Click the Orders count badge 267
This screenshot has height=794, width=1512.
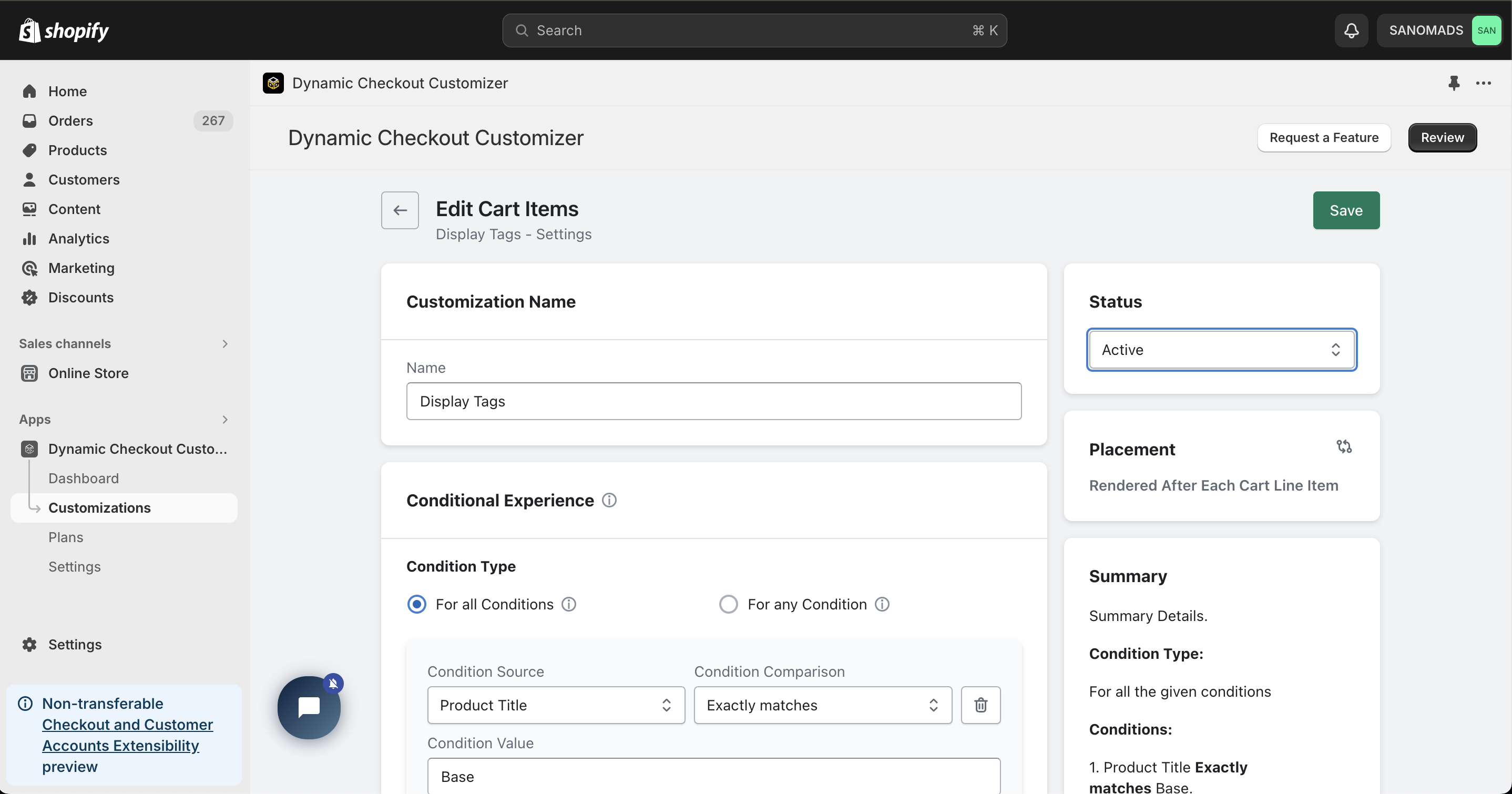click(213, 120)
